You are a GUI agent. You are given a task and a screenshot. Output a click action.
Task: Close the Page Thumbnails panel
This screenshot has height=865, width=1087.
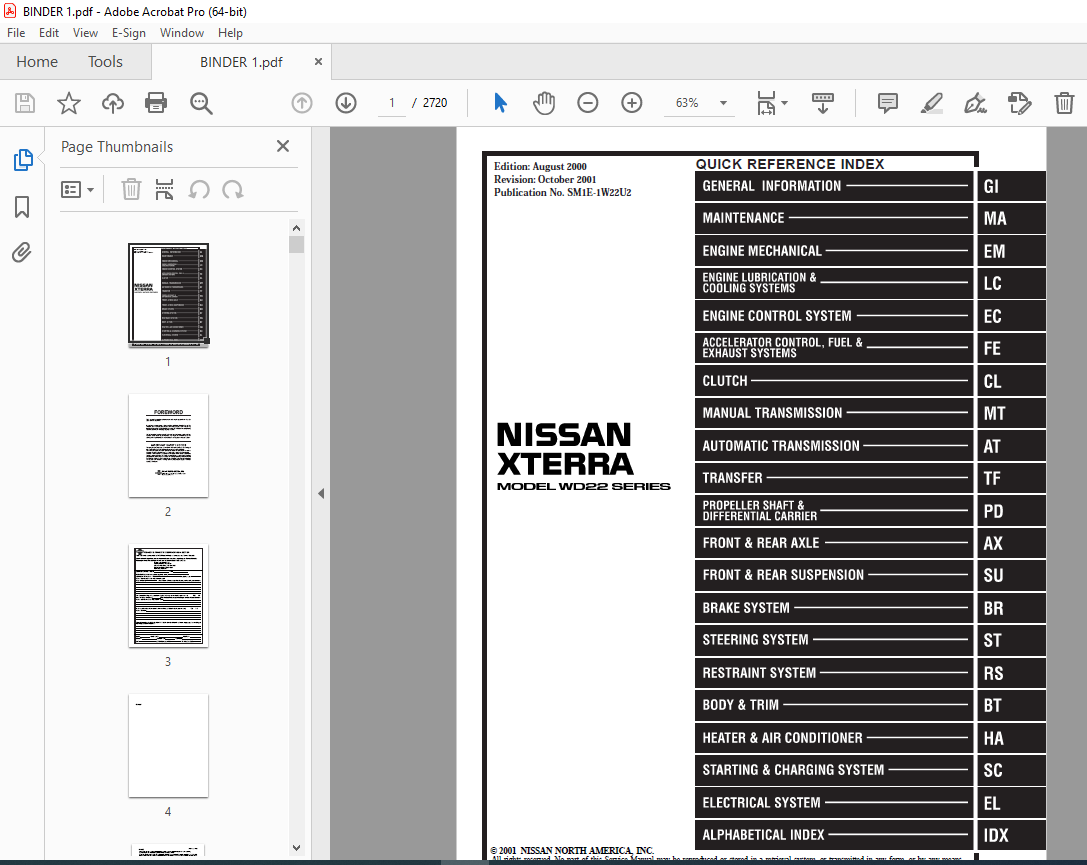click(283, 146)
